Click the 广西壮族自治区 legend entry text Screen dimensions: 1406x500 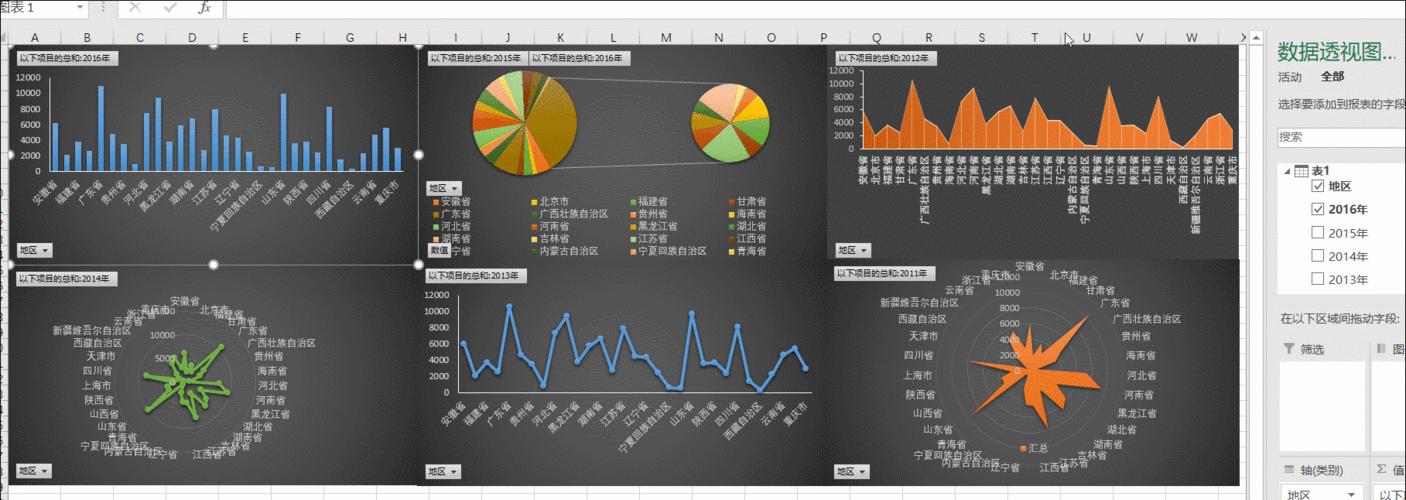(x=573, y=214)
